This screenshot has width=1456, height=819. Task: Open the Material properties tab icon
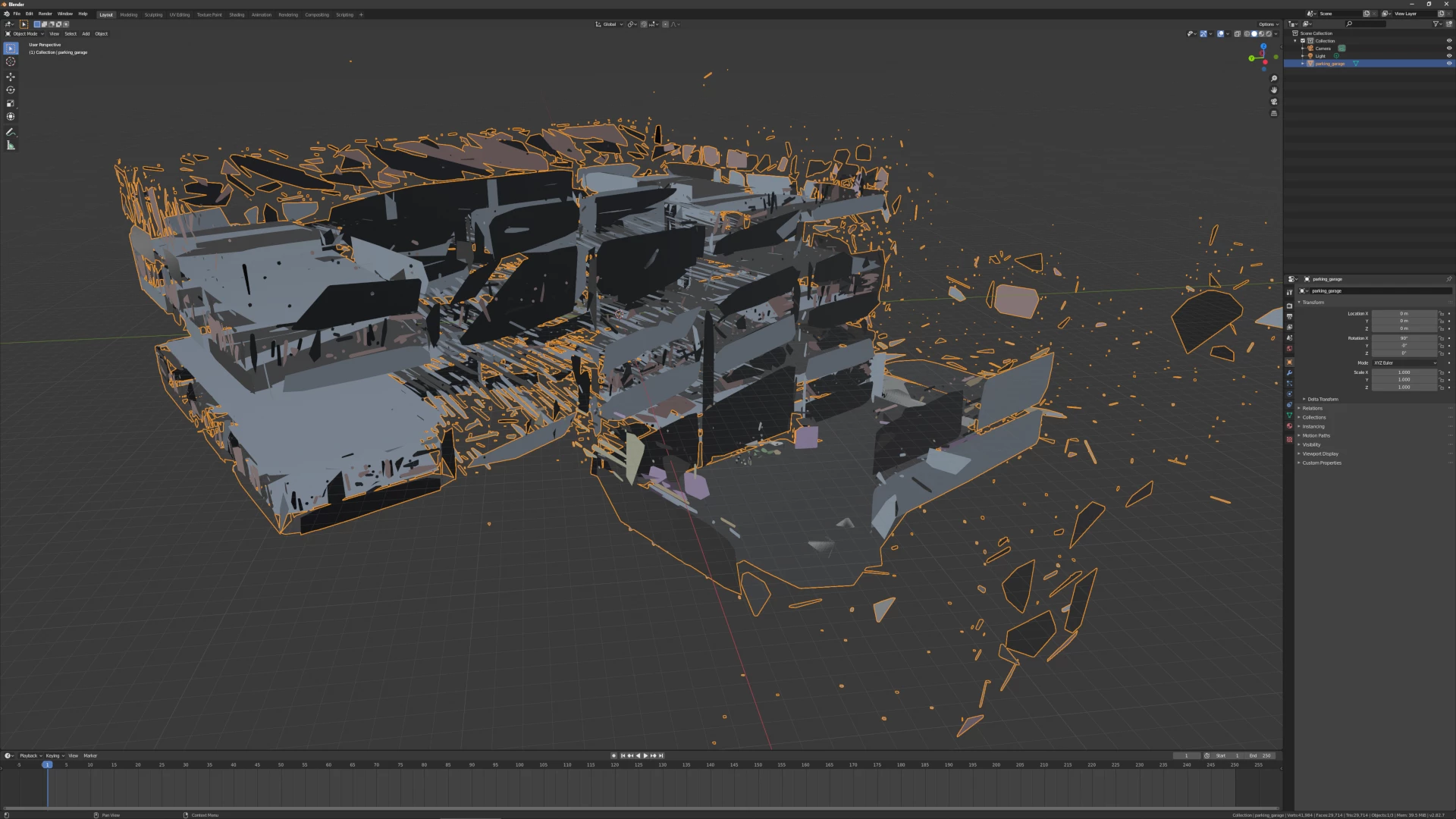click(x=1289, y=426)
